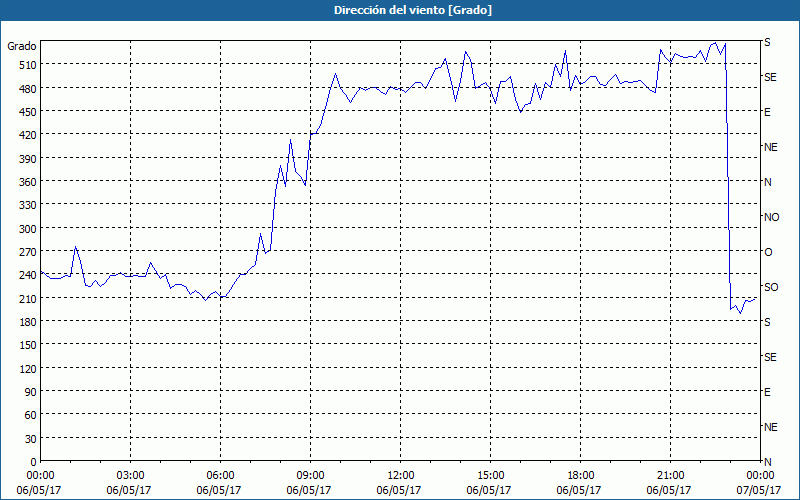
Task: Click the 03:00 time axis label
Action: [131, 476]
